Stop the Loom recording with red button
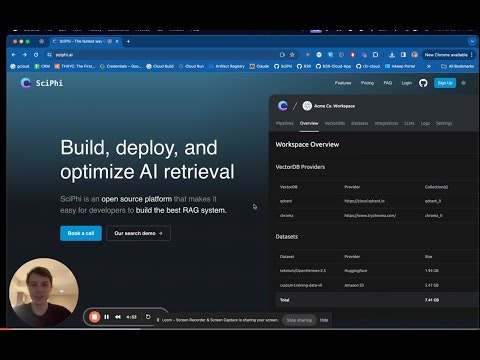Viewport: 480px width, 360px height. [x=94, y=317]
